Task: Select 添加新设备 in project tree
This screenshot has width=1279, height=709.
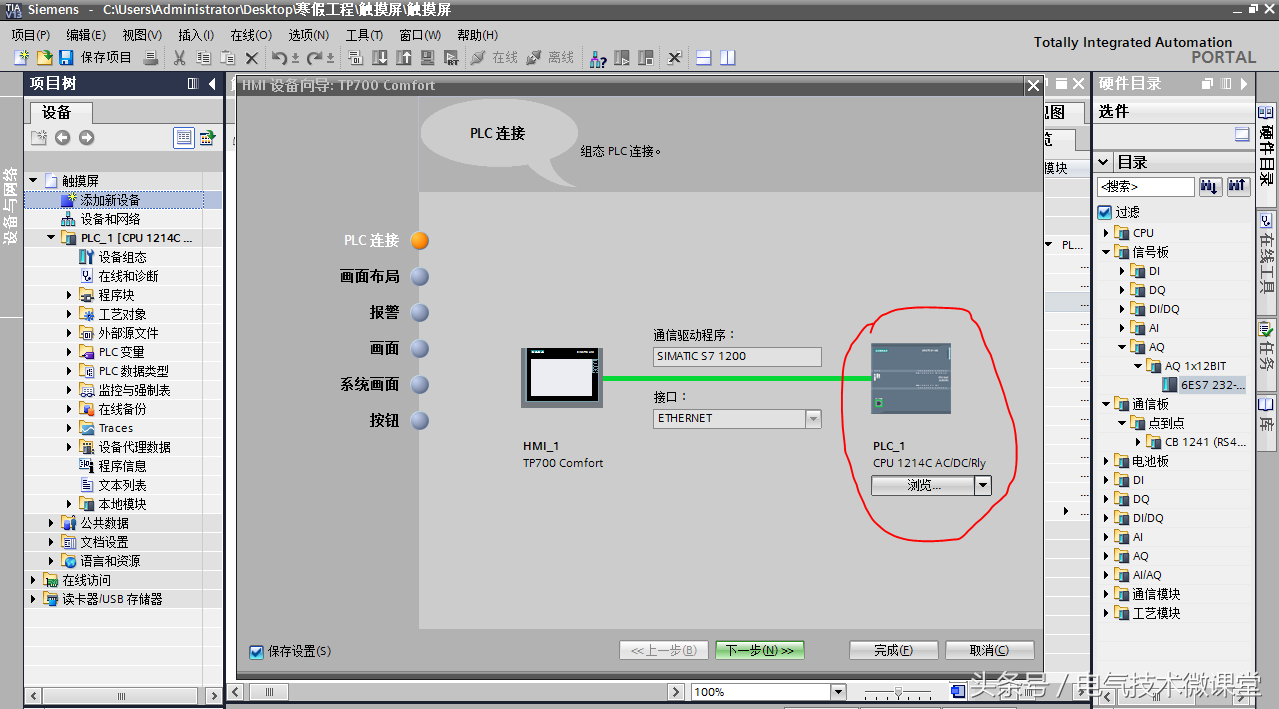Action: (x=110, y=200)
